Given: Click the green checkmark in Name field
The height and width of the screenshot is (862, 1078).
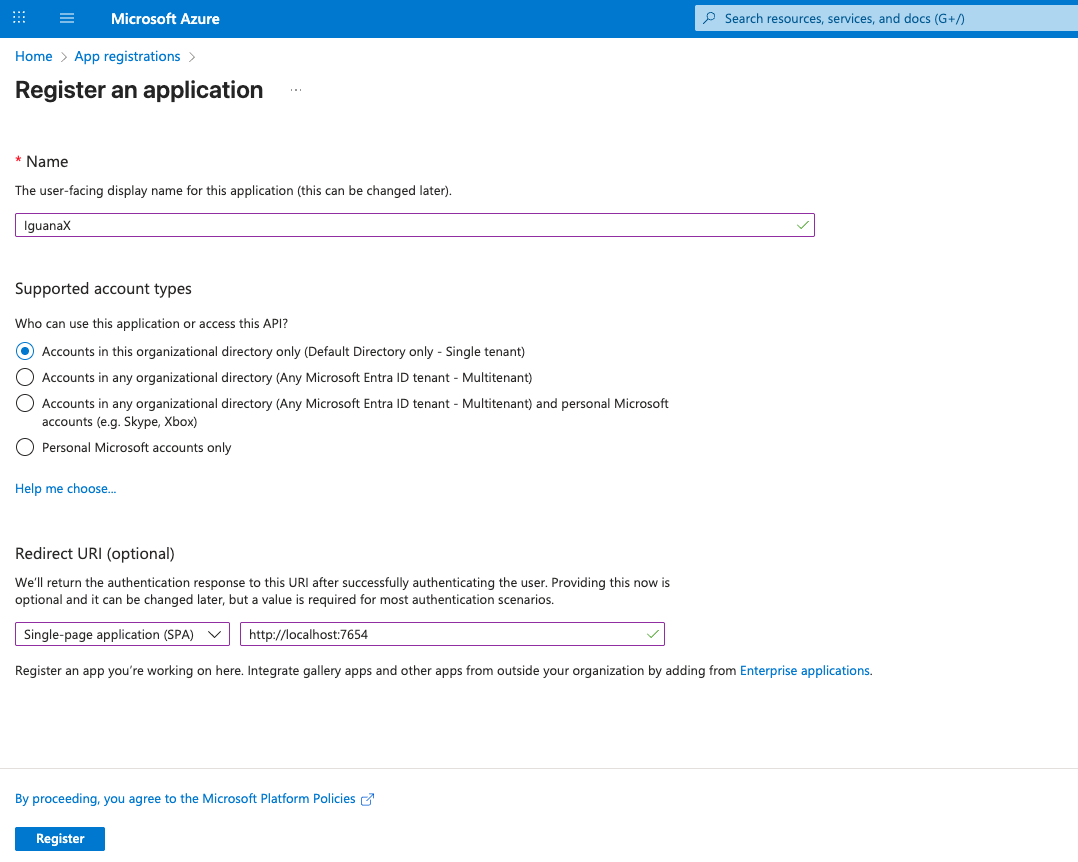Looking at the screenshot, I should point(802,225).
